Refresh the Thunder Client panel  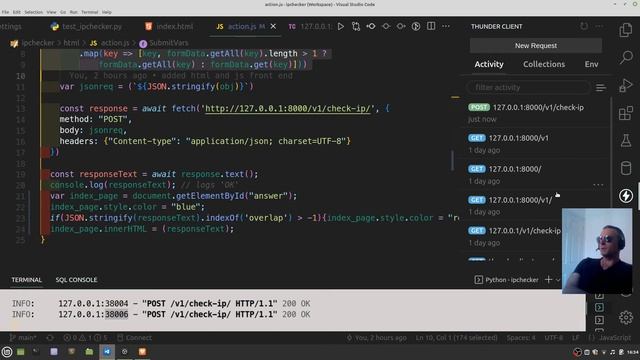pos(584,27)
